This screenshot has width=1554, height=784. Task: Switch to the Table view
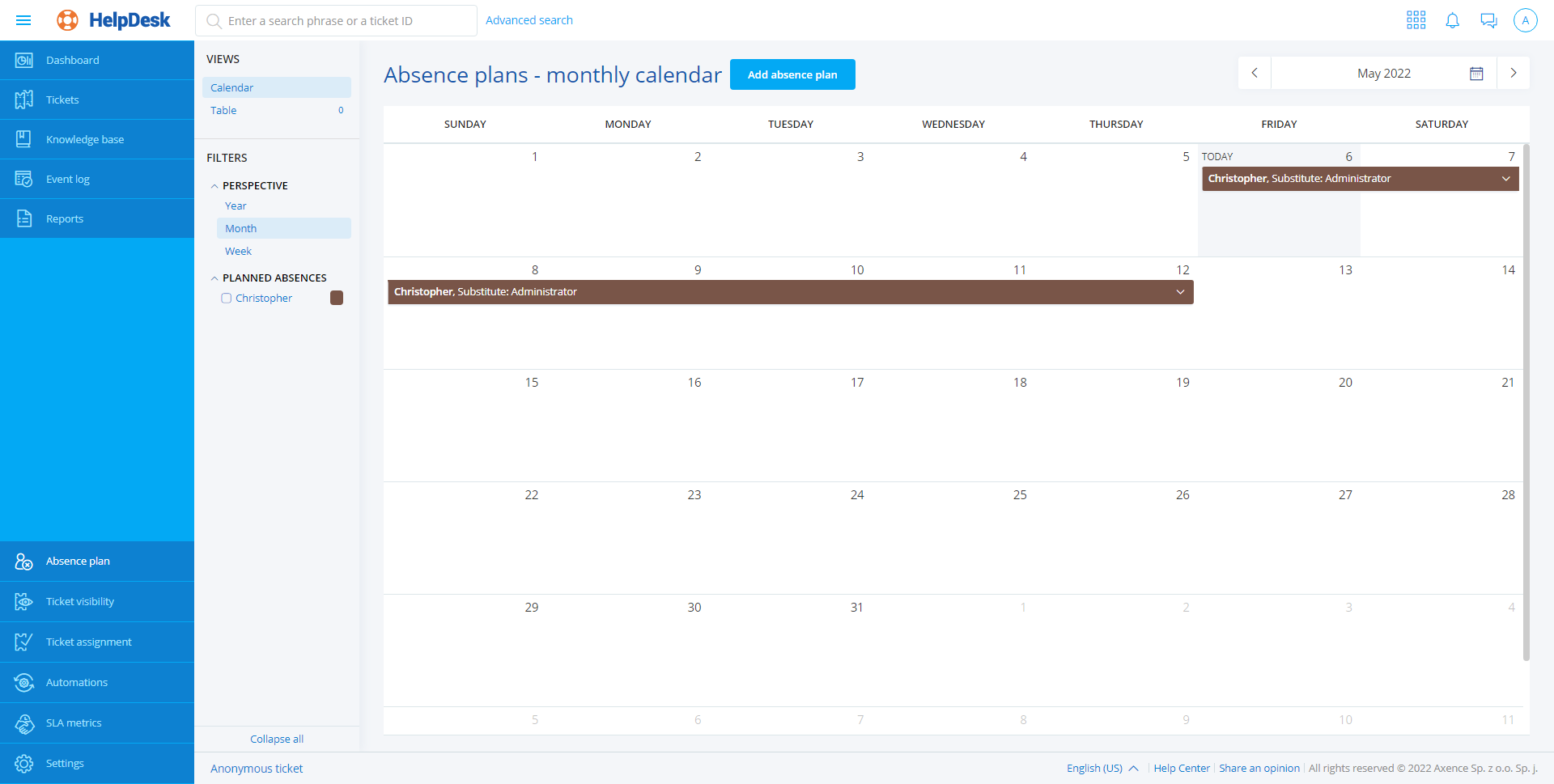tap(224, 111)
